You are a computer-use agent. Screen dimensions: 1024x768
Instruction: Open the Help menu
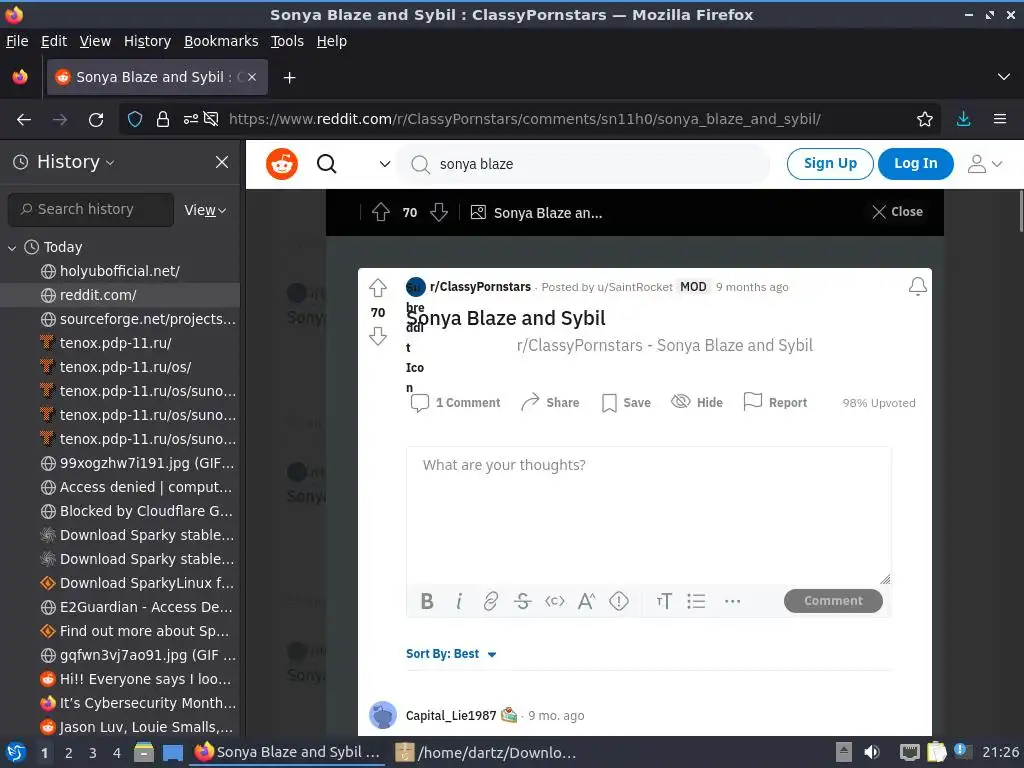(x=332, y=41)
